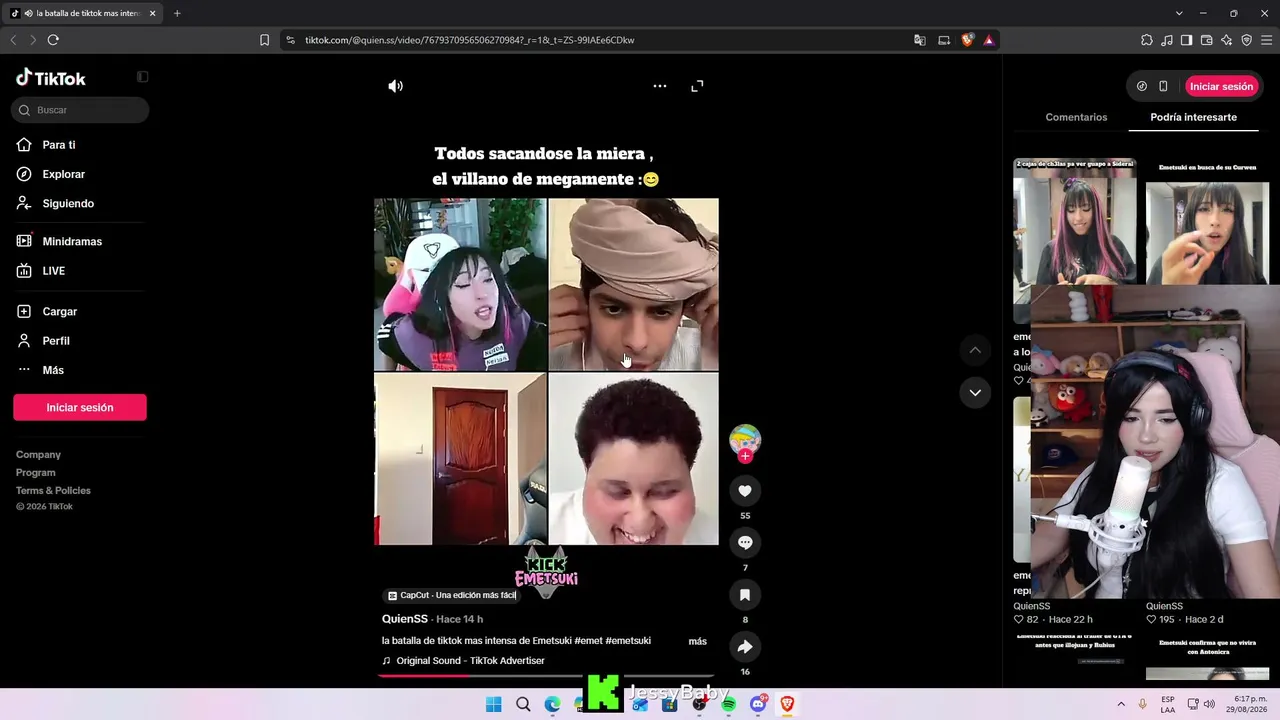Open the TikTok coins icon in header

point(1142,86)
